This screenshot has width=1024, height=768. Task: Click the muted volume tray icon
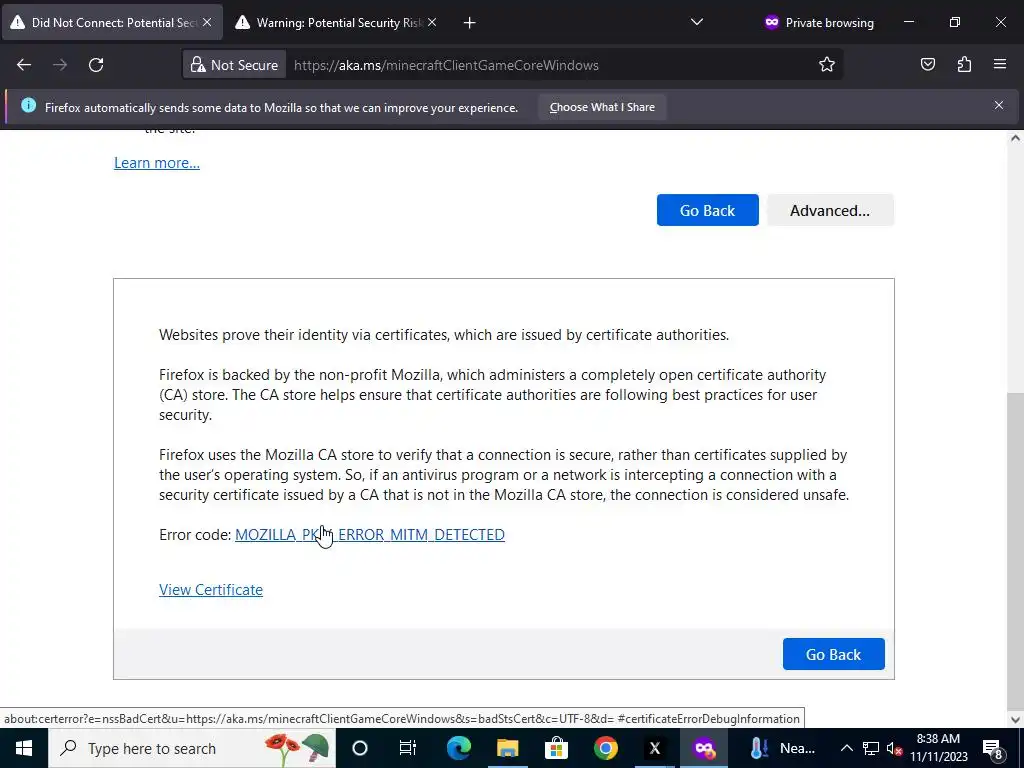pyautogui.click(x=894, y=748)
